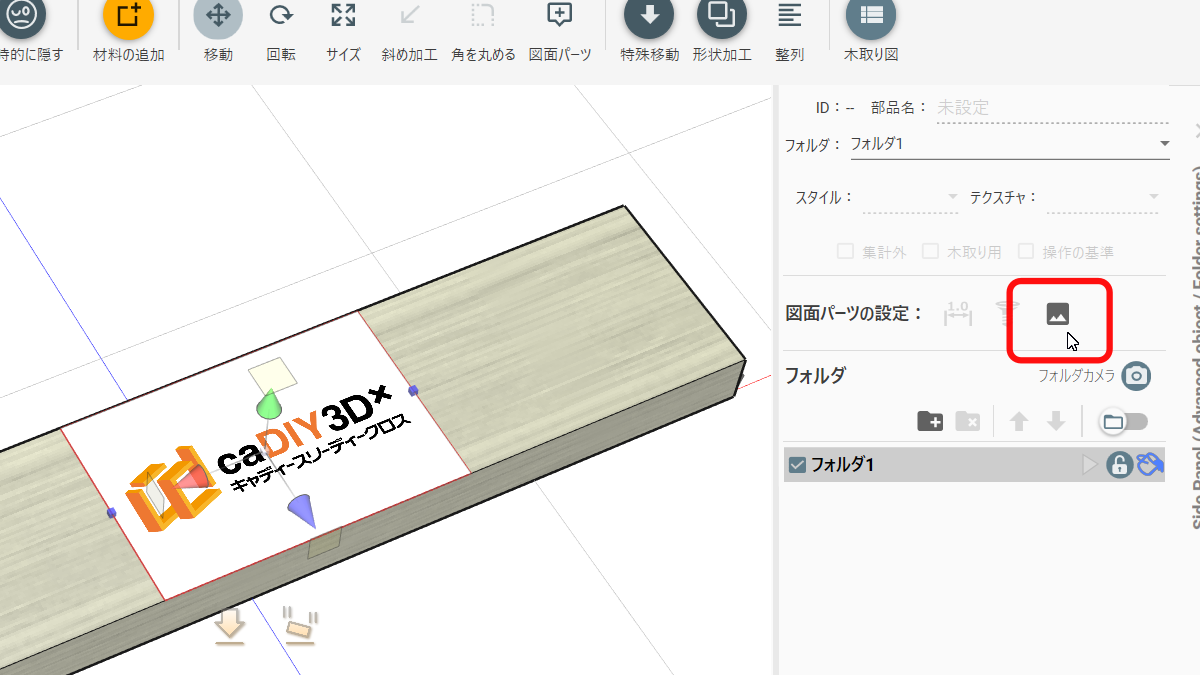Open the テクスチャ texture dropdown
Screen dimensions: 1200x675
pos(1103,198)
